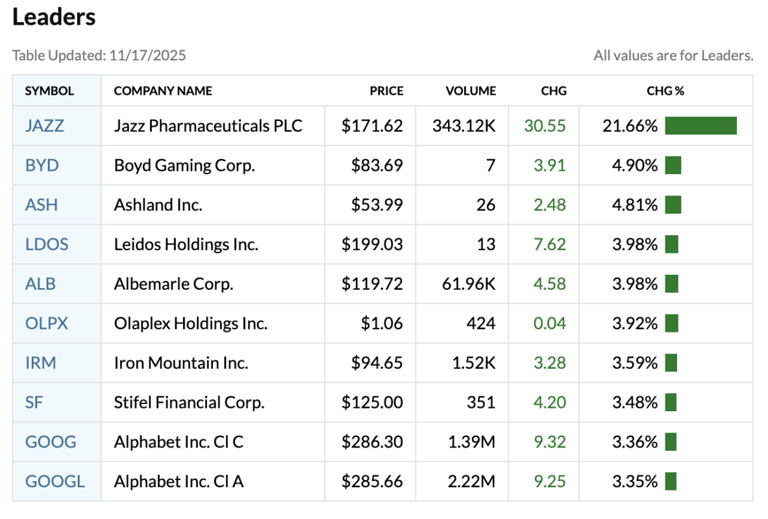Click the long green bar for JAZZ
Viewport: 768px width, 519px height.
pyautogui.click(x=700, y=126)
